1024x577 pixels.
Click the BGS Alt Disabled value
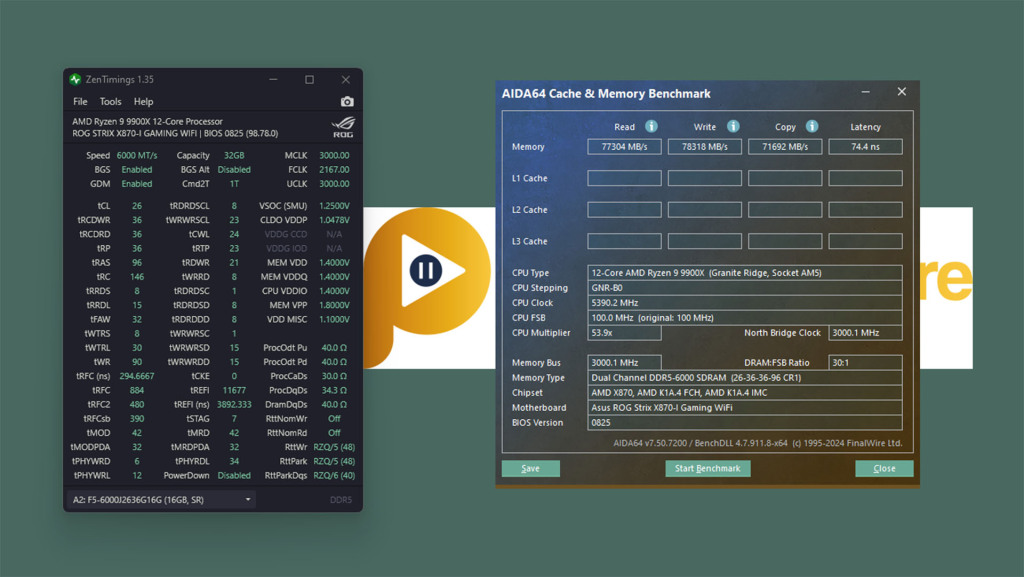[234, 170]
